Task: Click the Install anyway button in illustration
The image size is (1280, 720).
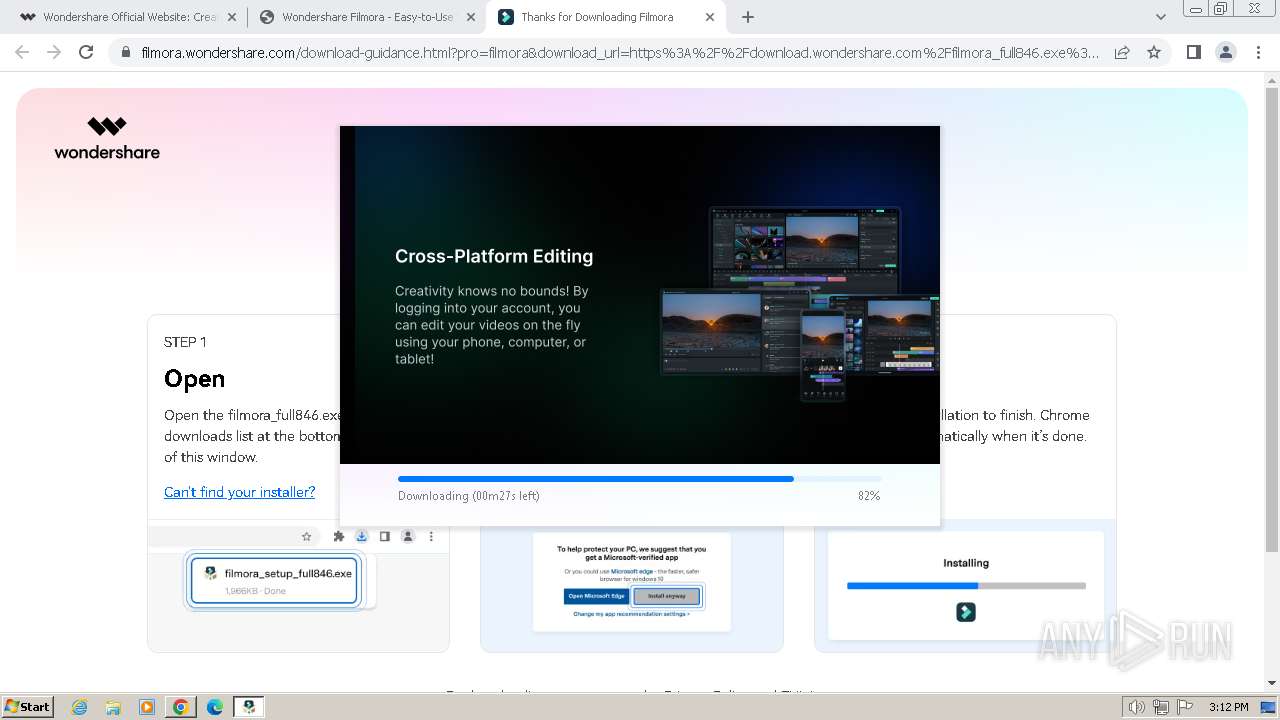Action: click(667, 596)
